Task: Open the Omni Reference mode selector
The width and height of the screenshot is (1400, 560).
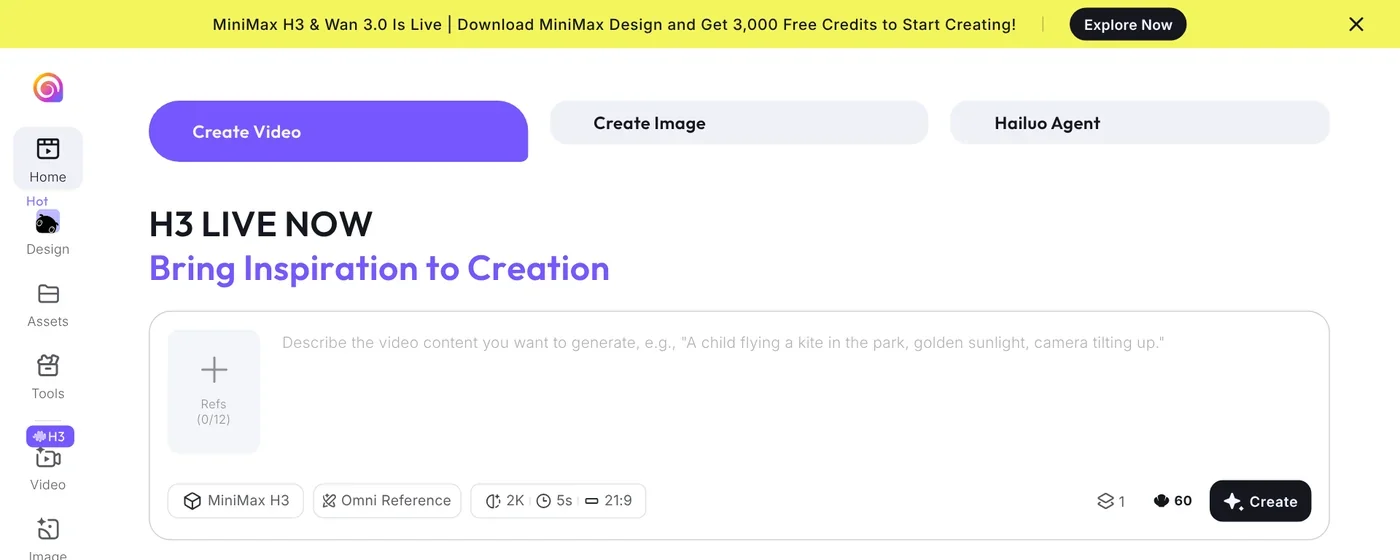Action: pos(387,501)
